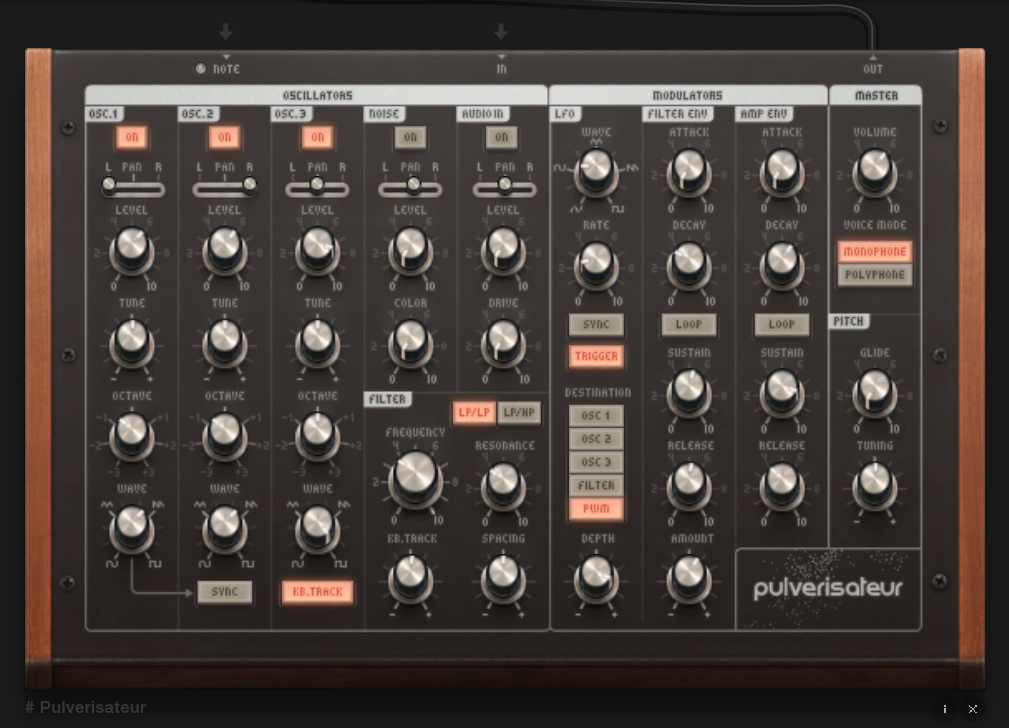This screenshot has height=728, width=1009.
Task: Click Filter Spacing knob
Action: click(x=503, y=578)
